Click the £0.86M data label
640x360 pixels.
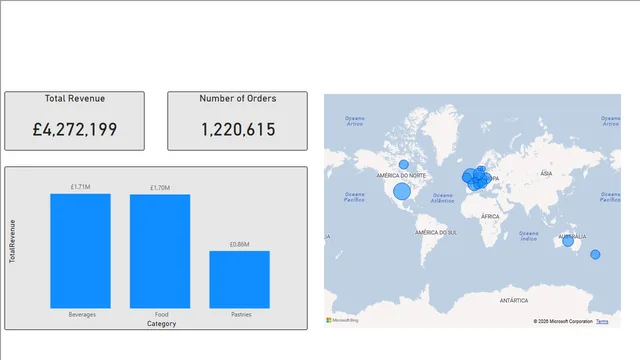pyautogui.click(x=240, y=244)
